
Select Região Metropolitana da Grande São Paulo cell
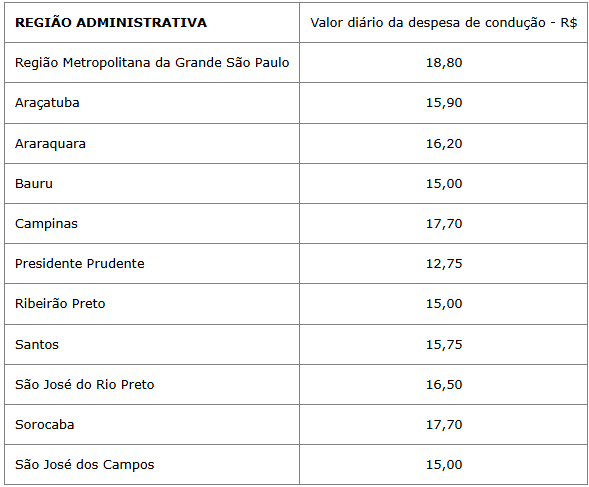152,62
